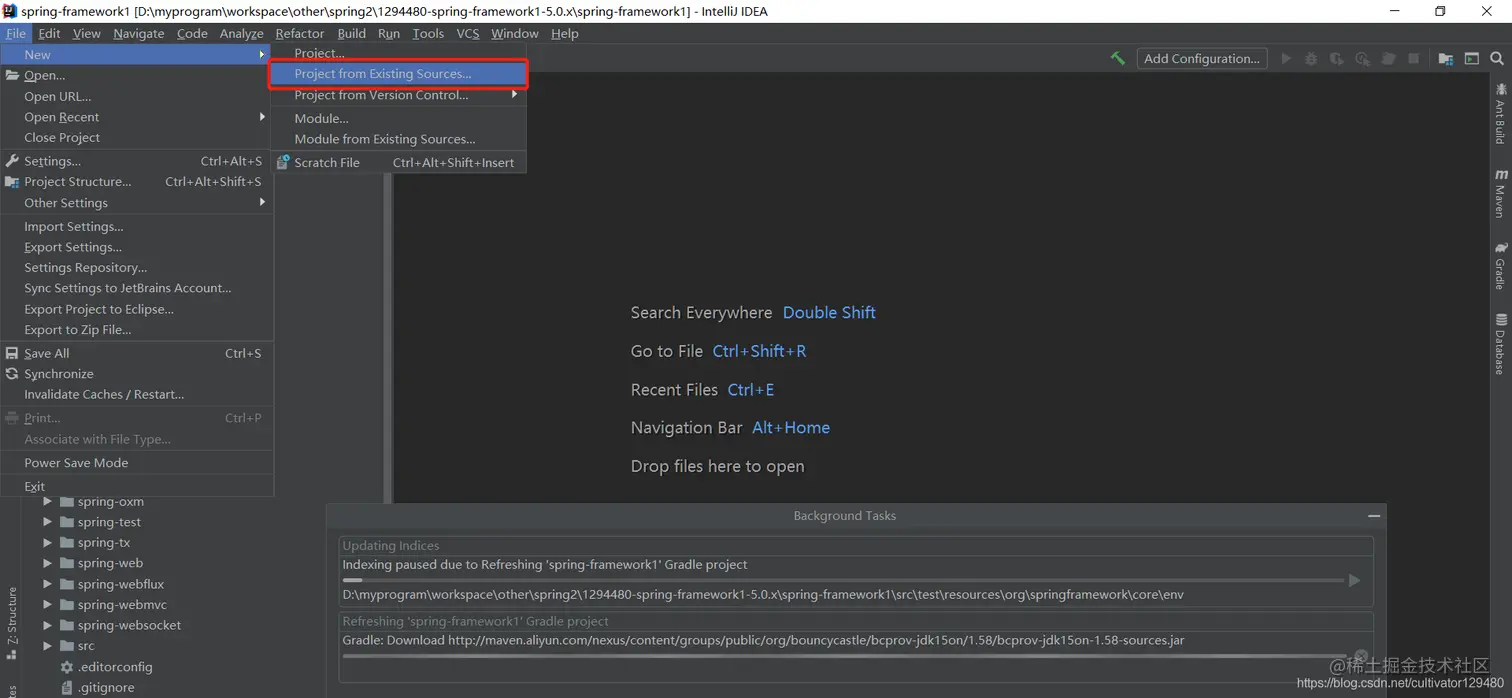Click the Debug bug icon in toolbar

point(1311,58)
